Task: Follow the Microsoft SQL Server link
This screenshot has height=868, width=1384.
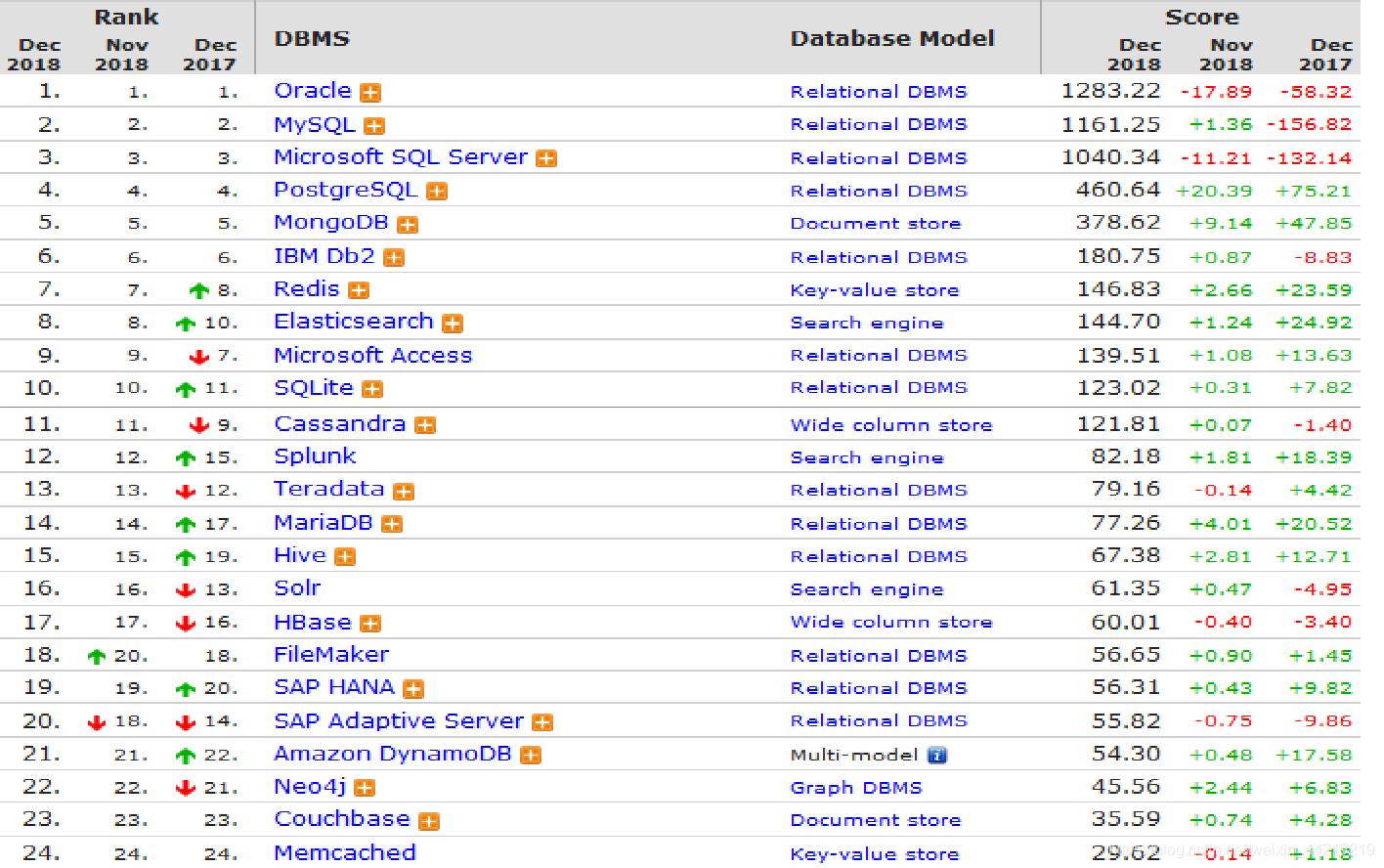Action: point(401,156)
